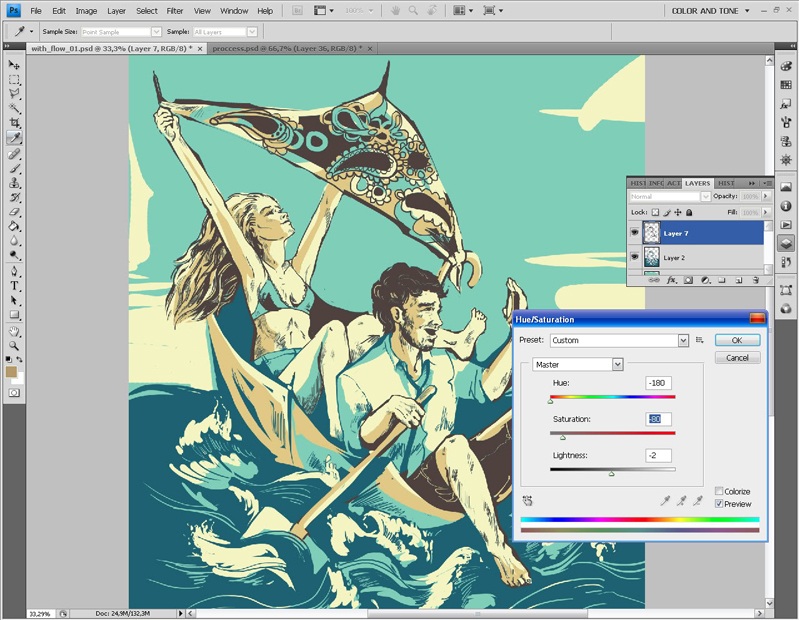Click the Lightness slider handle
Viewport: 799px width, 620px height.
(x=612, y=473)
